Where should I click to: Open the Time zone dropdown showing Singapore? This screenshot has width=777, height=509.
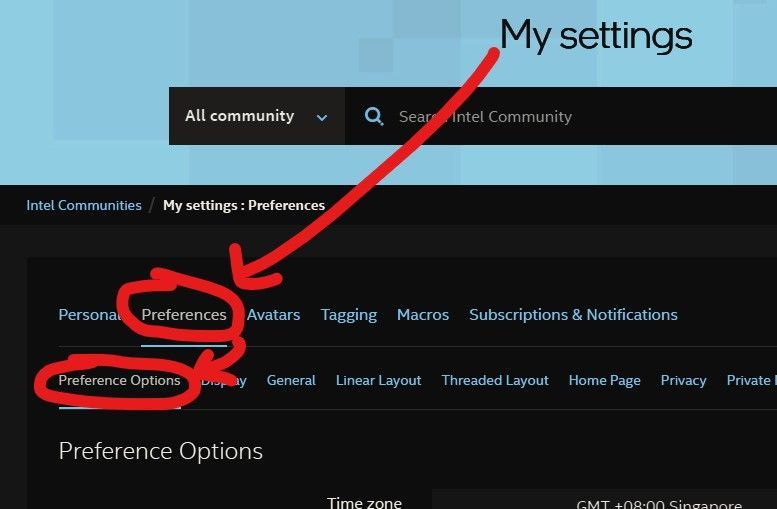tap(605, 502)
